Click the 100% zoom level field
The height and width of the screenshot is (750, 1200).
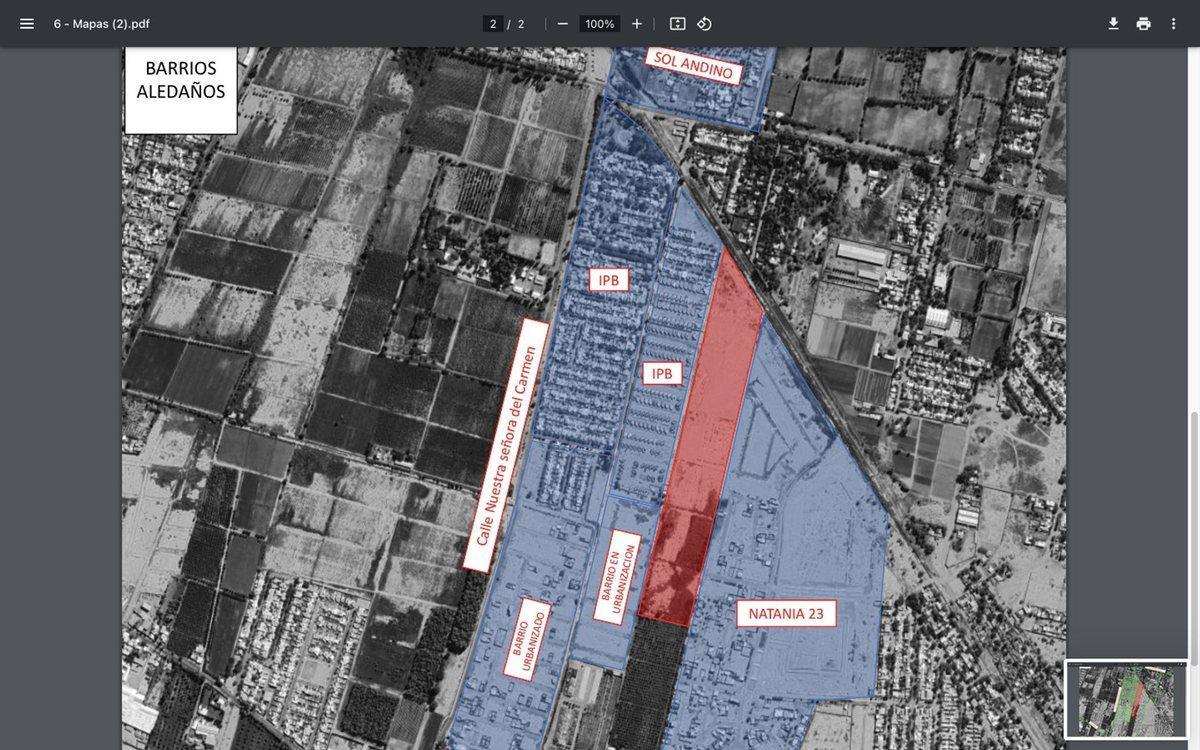600,24
